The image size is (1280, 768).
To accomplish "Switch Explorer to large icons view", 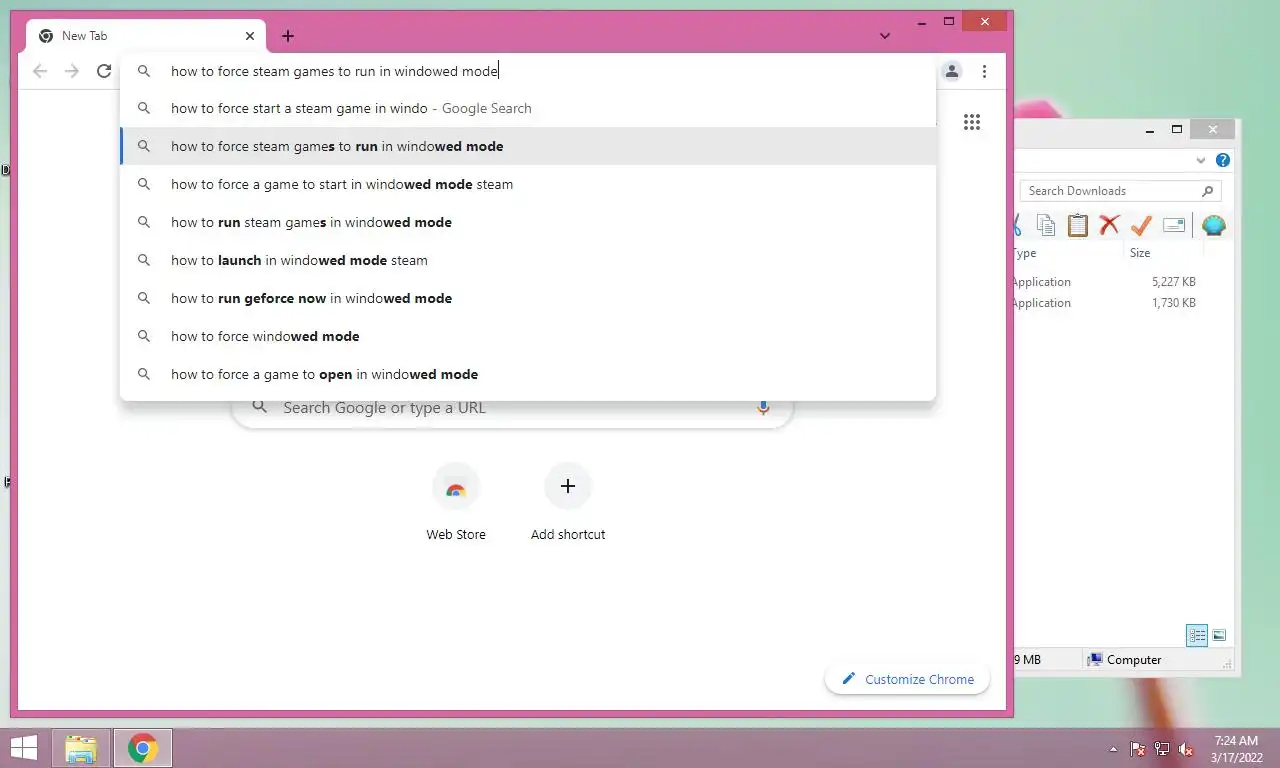I will [1219, 635].
